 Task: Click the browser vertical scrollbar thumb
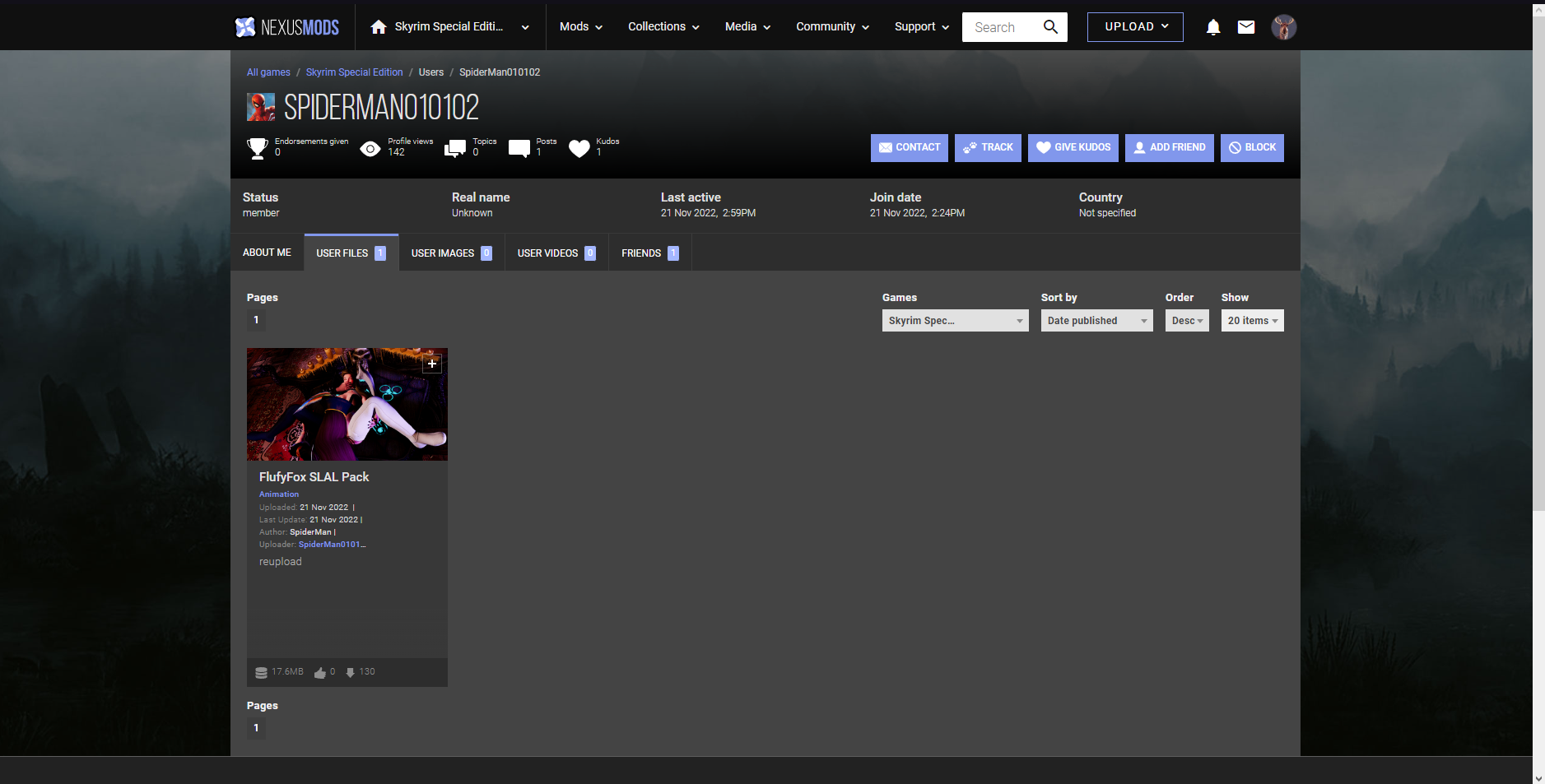(1538, 262)
